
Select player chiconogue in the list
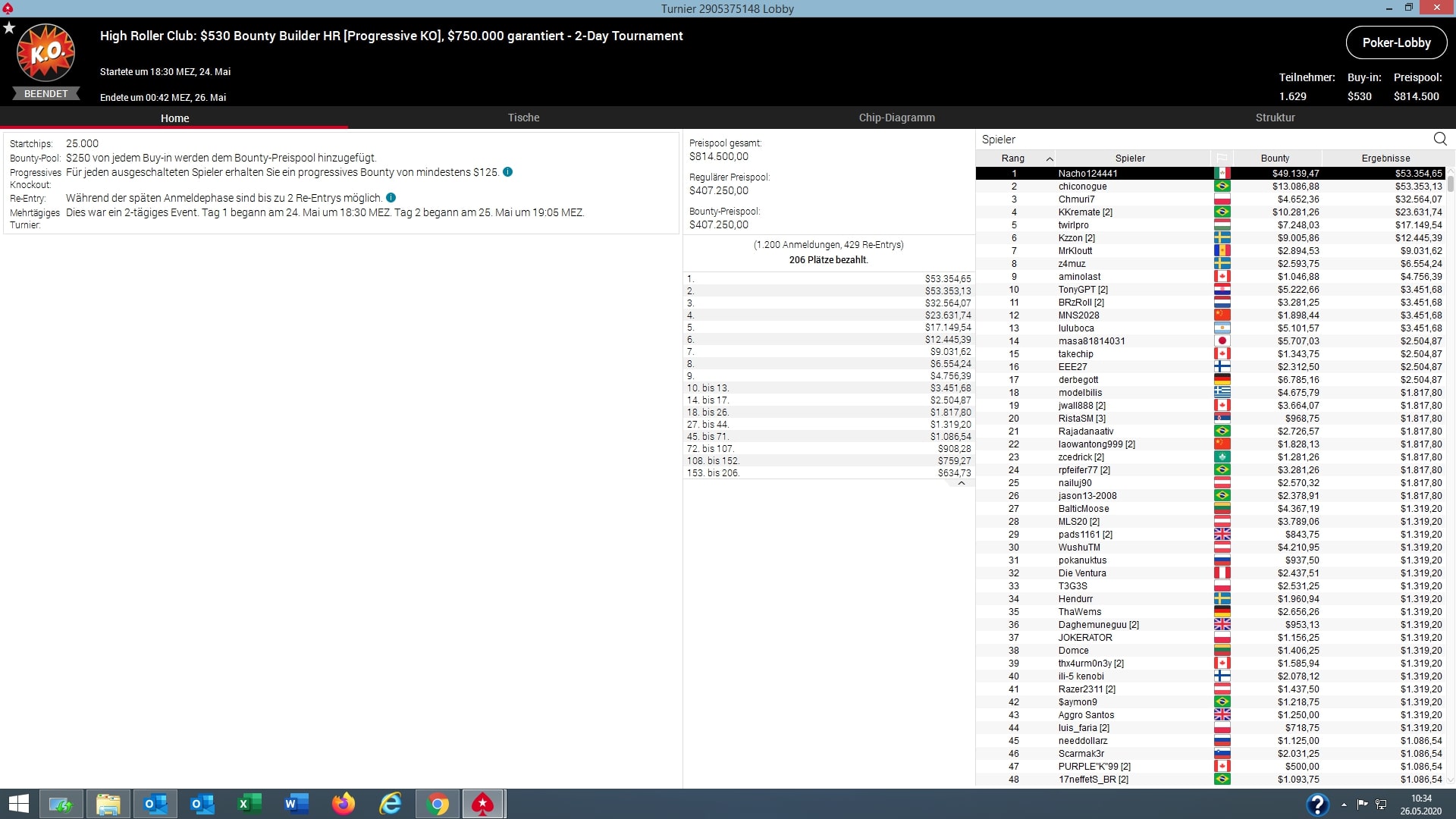pos(1082,187)
